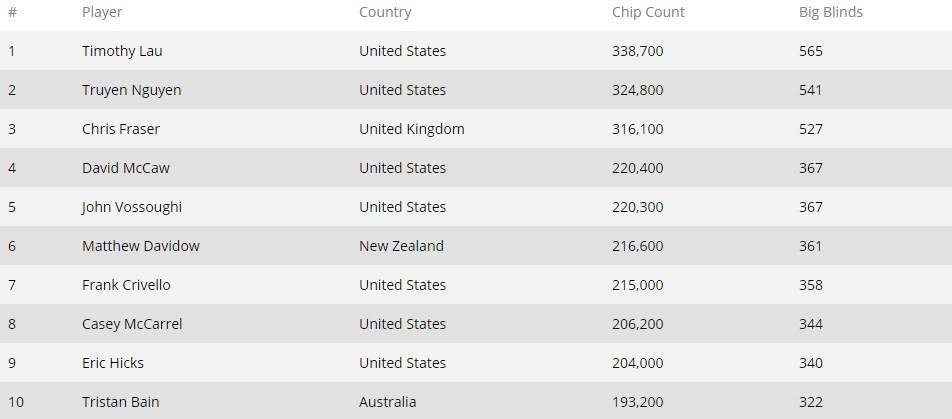
Task: Click Frank Crivello in player list
Action: point(126,285)
